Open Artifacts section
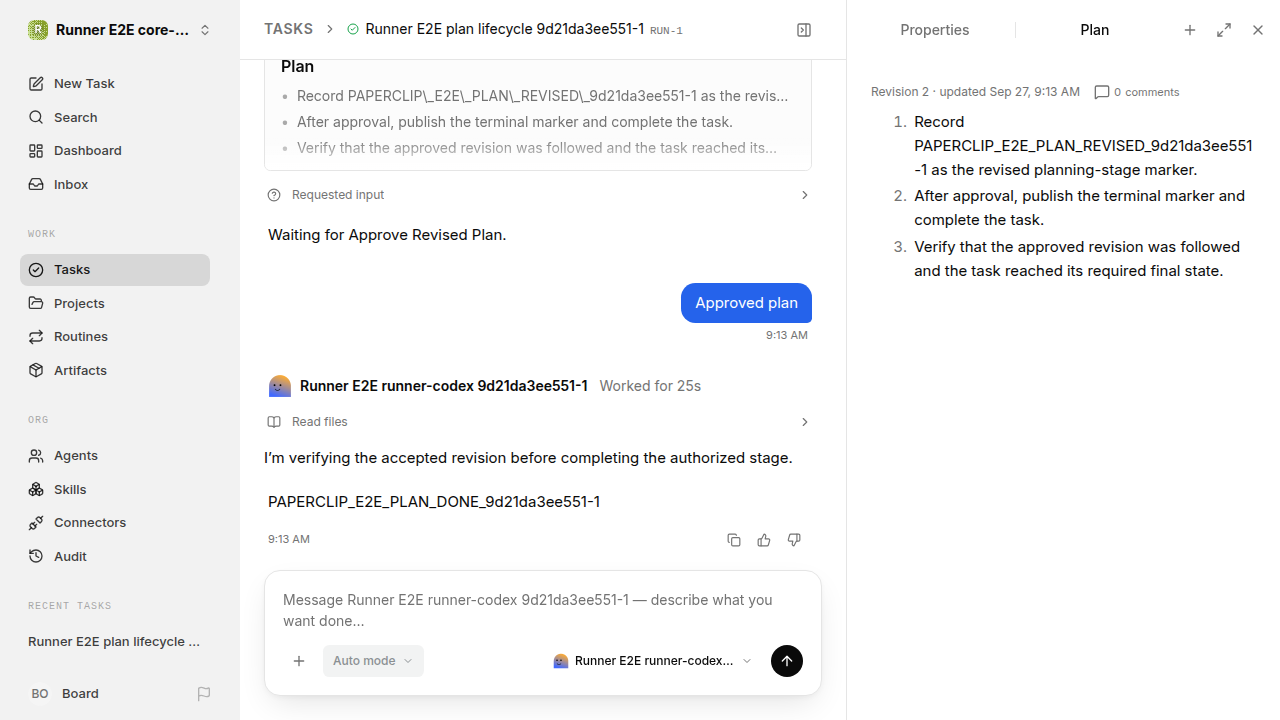Image resolution: width=1280 pixels, height=720 pixels. click(115, 370)
